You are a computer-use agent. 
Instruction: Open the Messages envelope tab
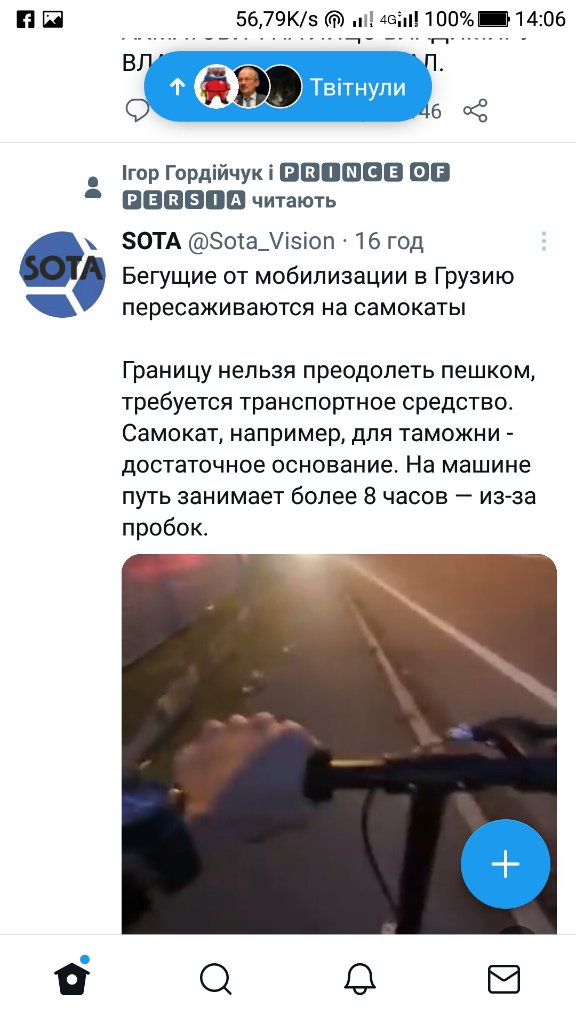point(504,980)
